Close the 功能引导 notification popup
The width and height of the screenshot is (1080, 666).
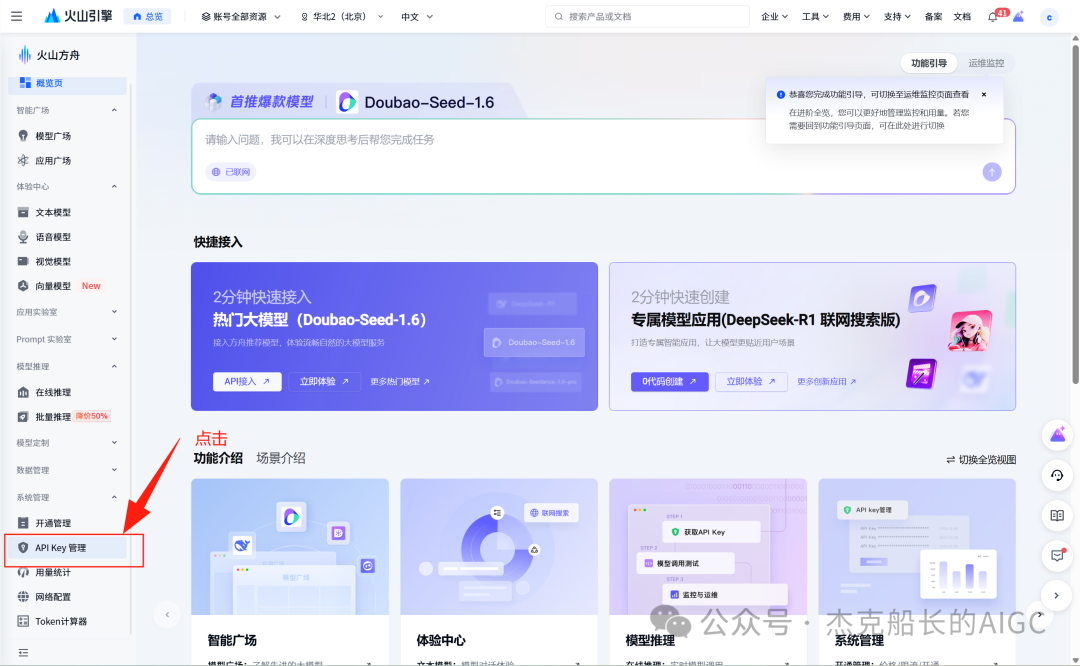[x=984, y=94]
